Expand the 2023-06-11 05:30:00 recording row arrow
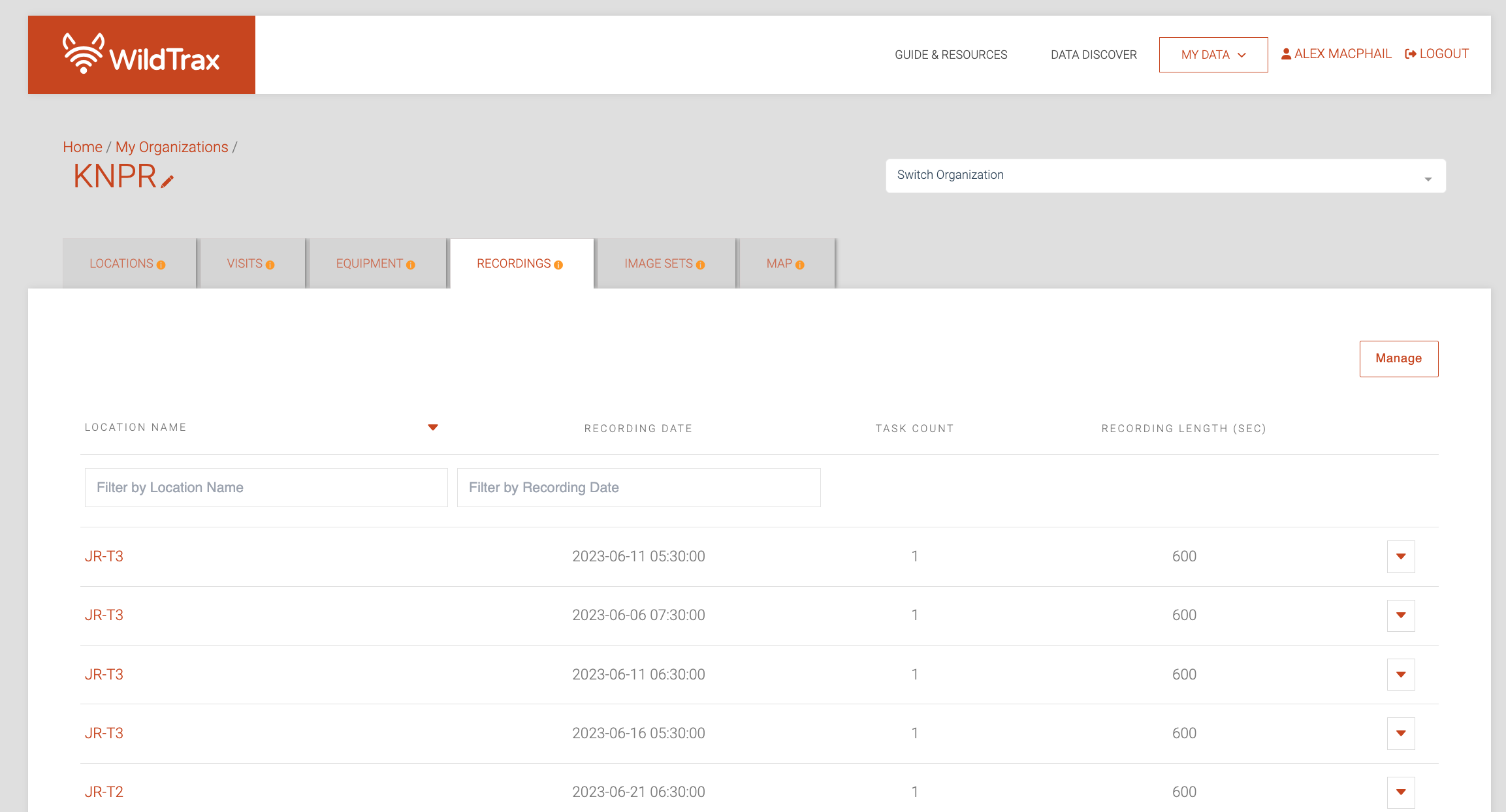Viewport: 1506px width, 812px height. pos(1400,557)
